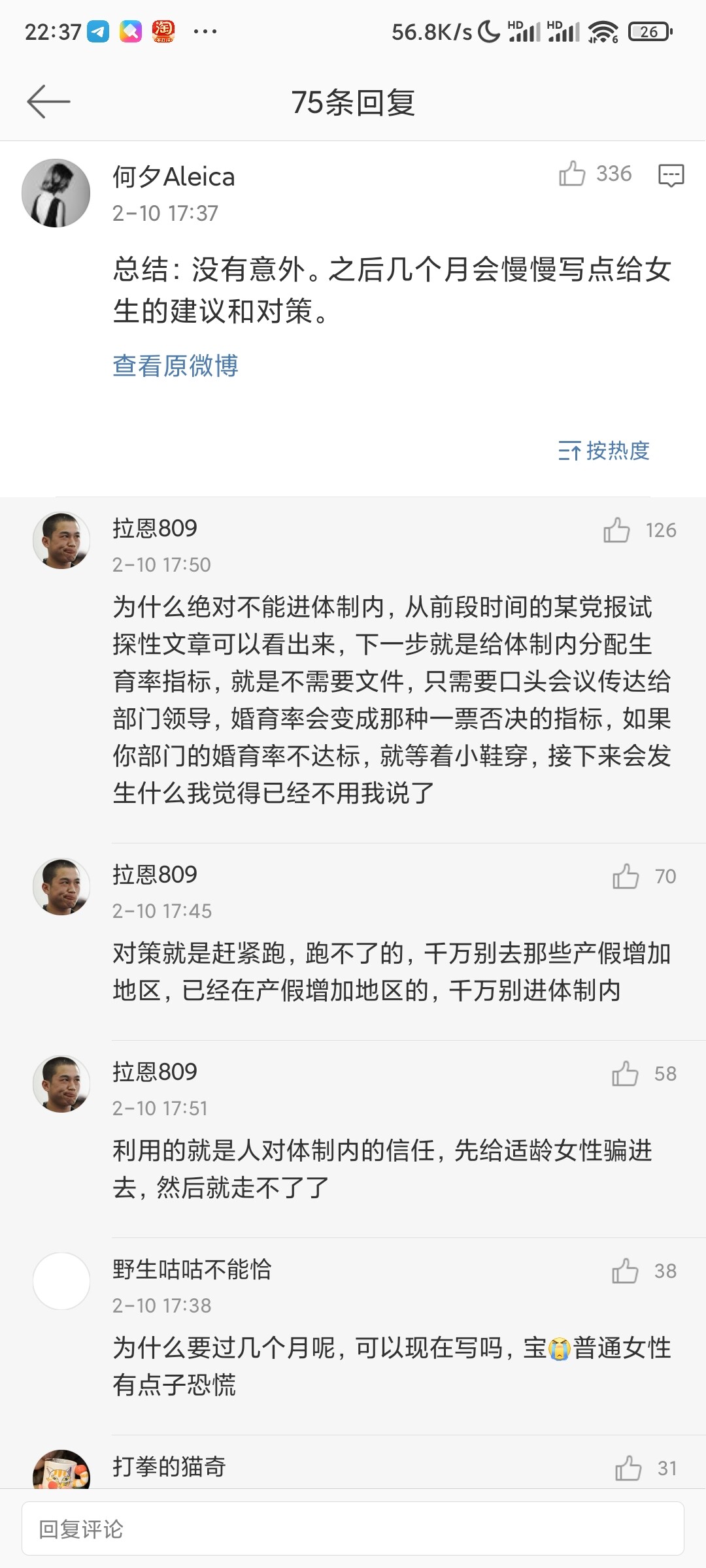Image resolution: width=706 pixels, height=1568 pixels.
Task: Like the 拉恩809 comment with 70 likes
Action: [626, 876]
